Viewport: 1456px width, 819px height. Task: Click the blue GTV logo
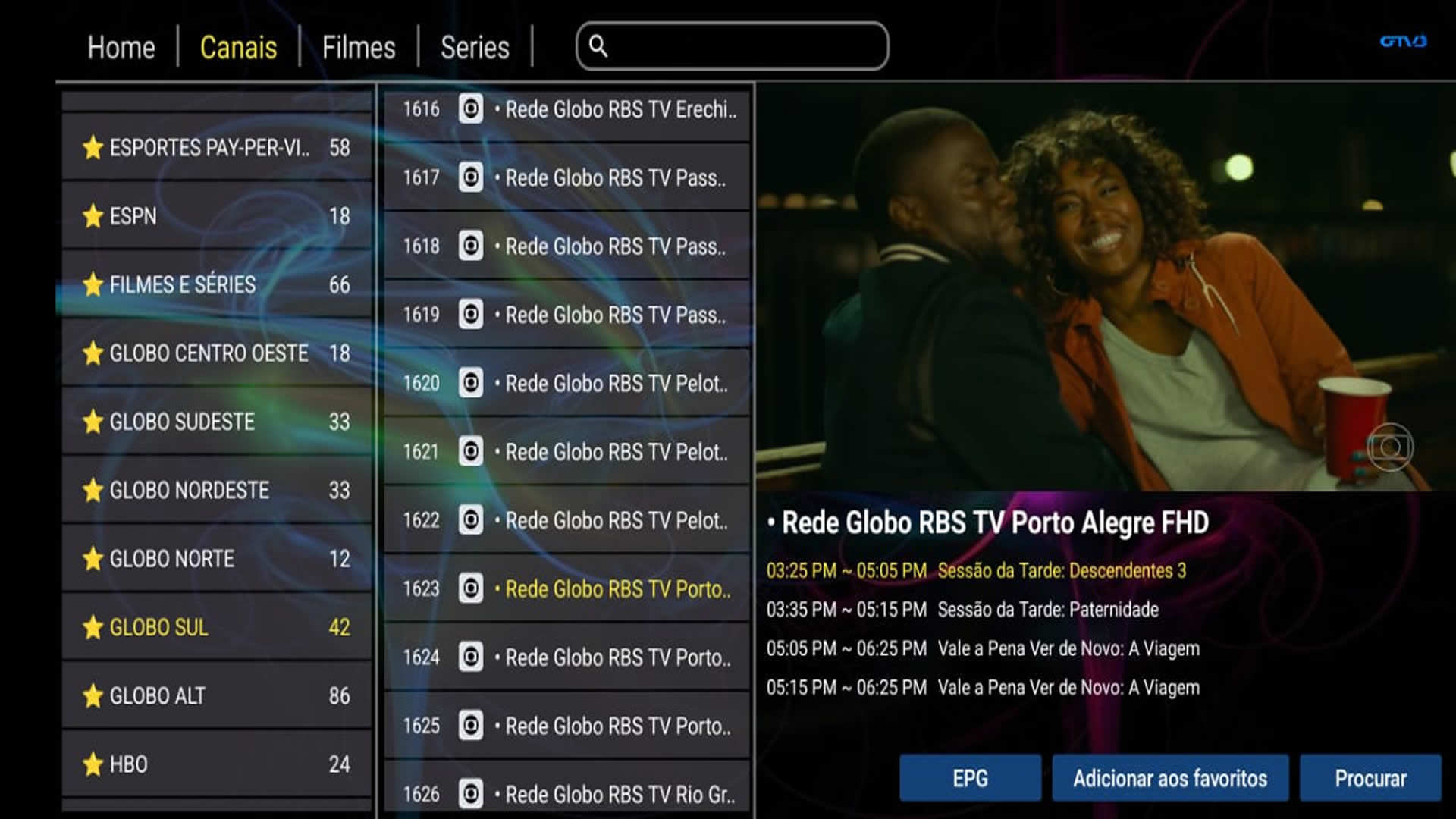point(1403,41)
